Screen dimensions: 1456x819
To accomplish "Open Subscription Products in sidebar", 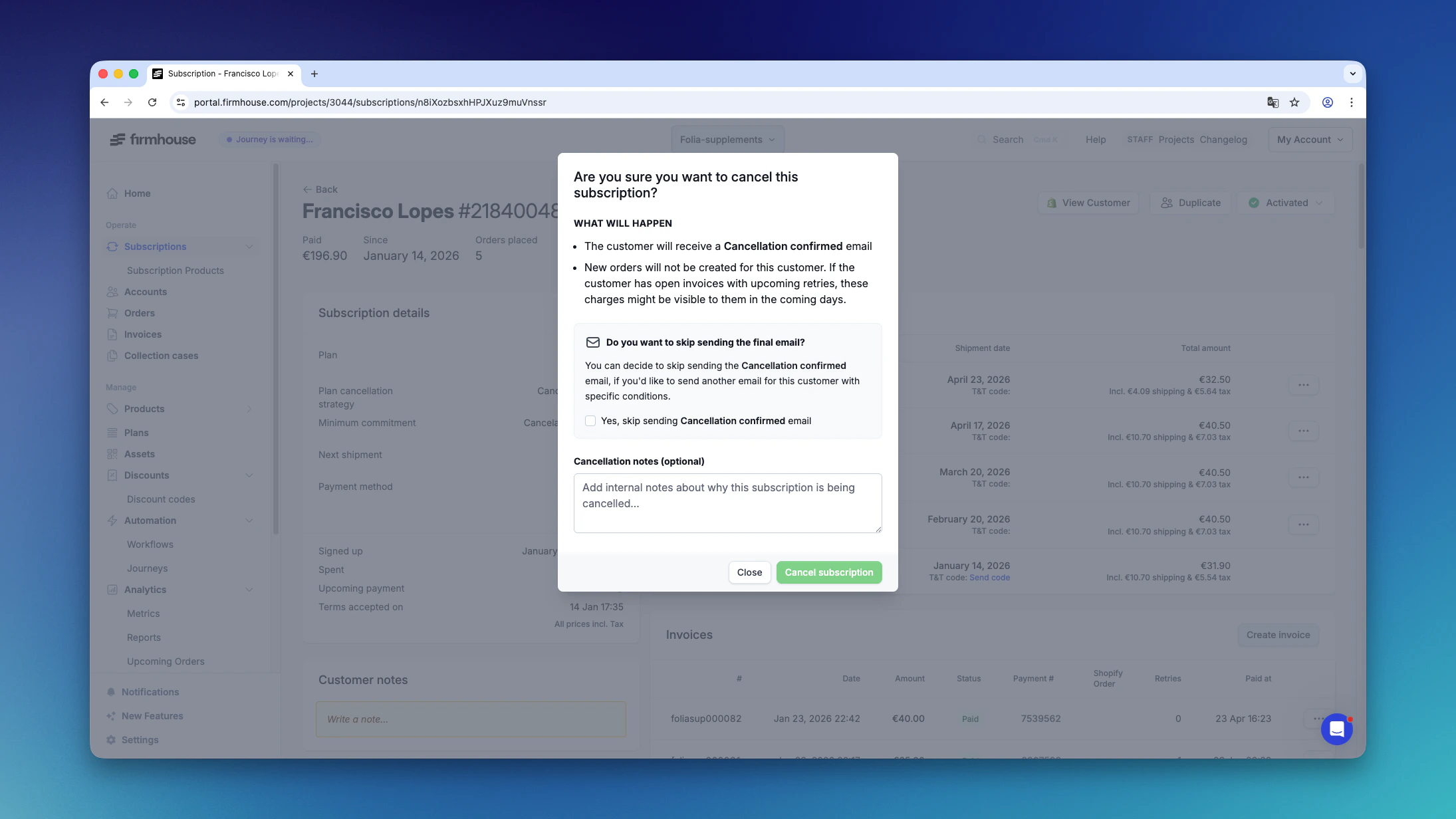I will click(176, 271).
